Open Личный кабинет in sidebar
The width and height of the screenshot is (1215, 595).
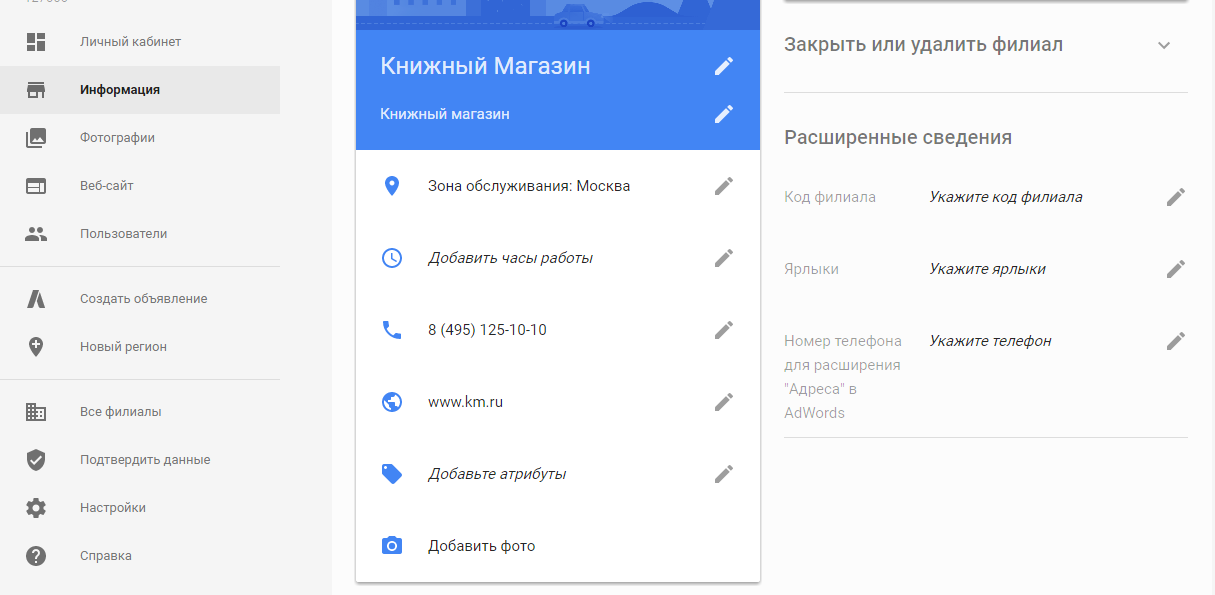tap(130, 42)
